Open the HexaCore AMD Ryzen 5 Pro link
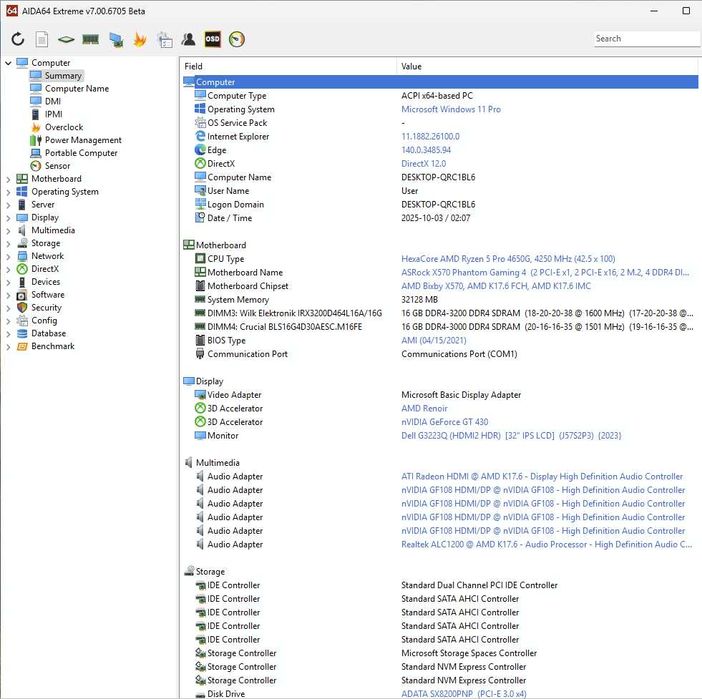This screenshot has width=702, height=699. pos(508,258)
